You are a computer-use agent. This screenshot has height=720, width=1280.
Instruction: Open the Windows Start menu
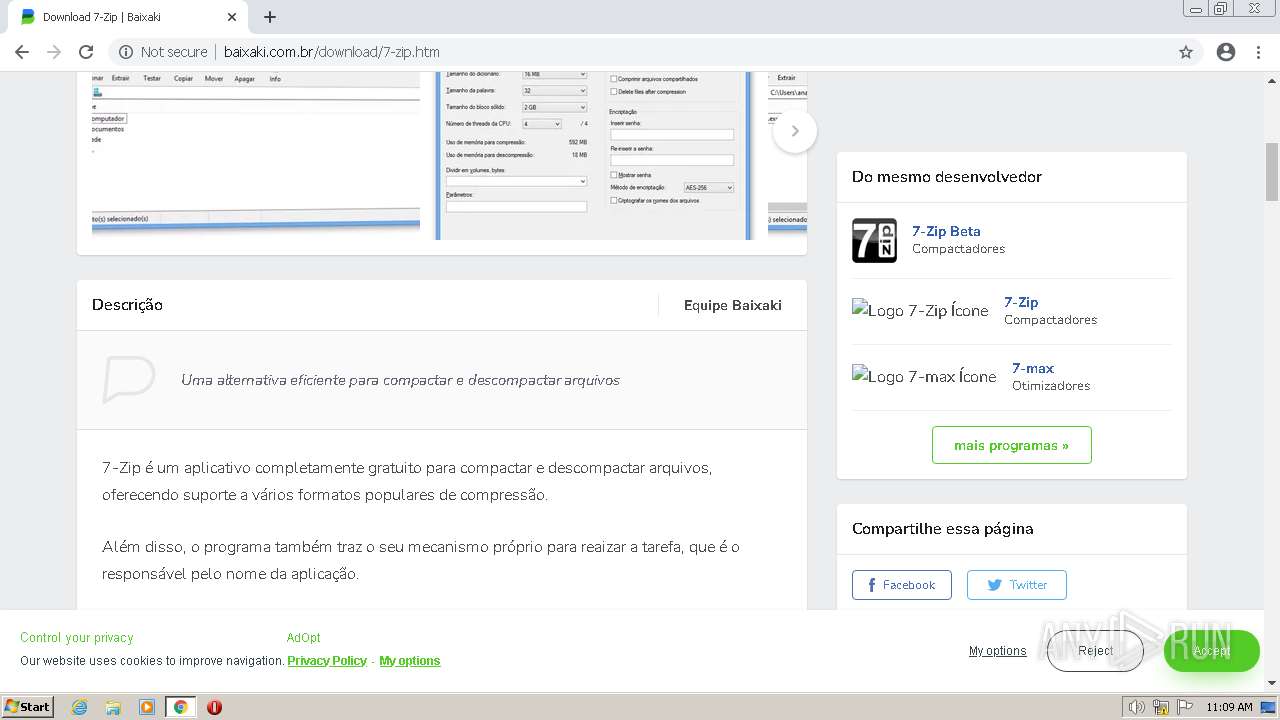27,706
